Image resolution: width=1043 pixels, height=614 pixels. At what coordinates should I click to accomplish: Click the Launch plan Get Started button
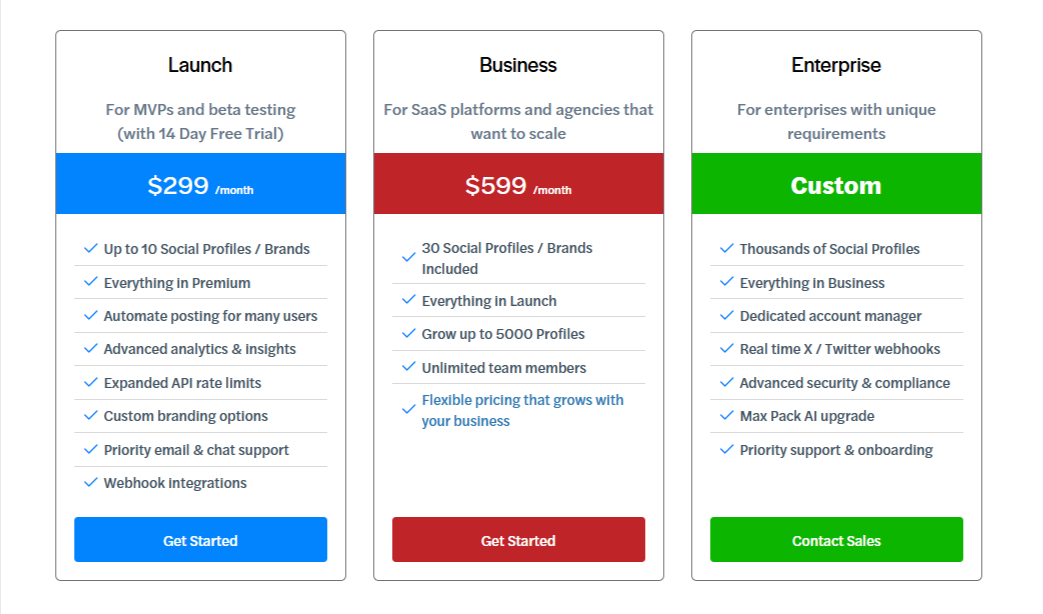coord(200,540)
